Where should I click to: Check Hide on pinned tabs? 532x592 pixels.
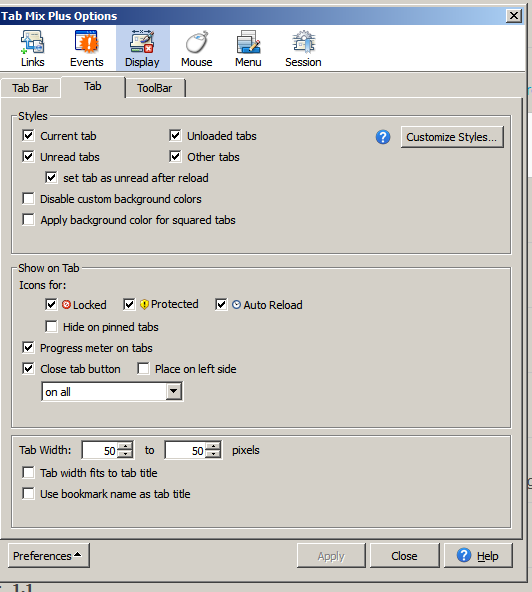(51, 327)
